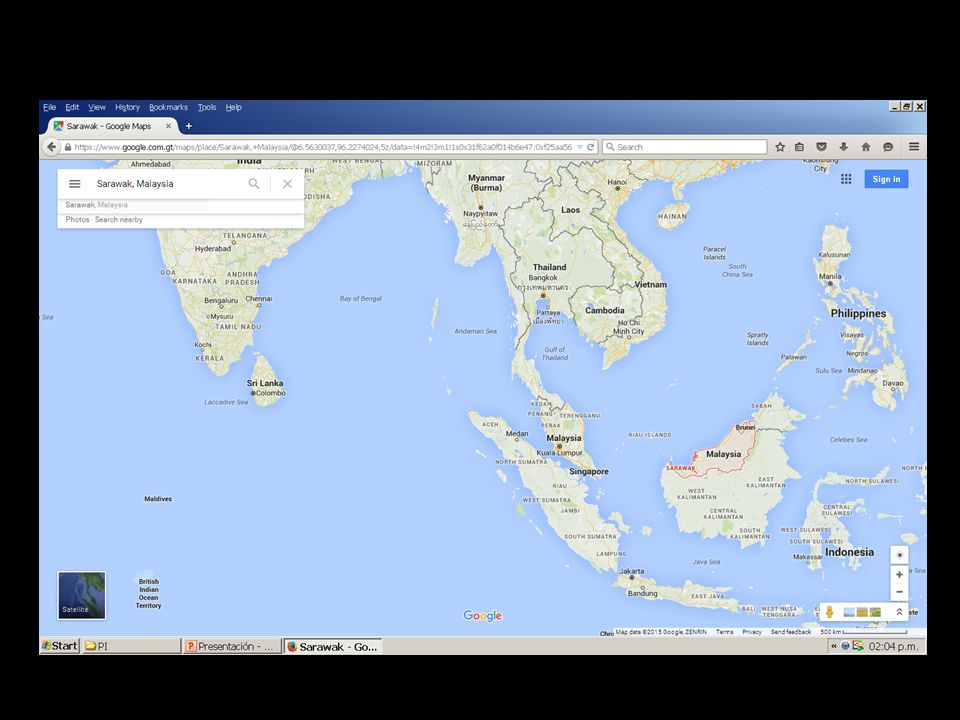Open the History menu
The width and height of the screenshot is (960, 720).
click(x=127, y=107)
